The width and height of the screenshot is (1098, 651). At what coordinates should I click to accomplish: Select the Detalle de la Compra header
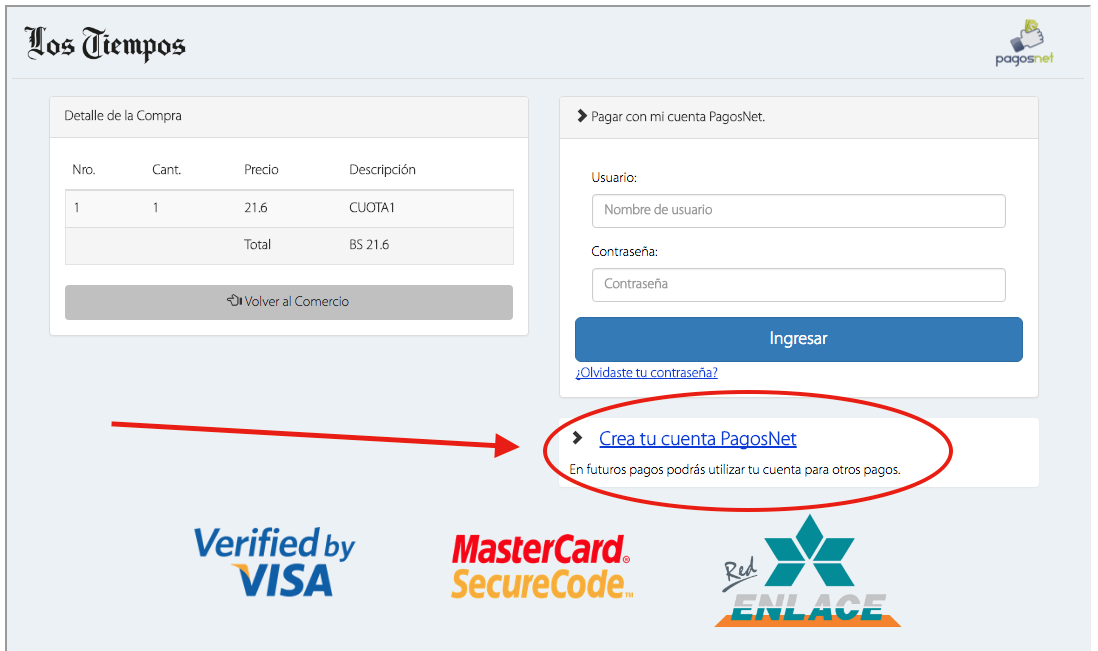289,116
